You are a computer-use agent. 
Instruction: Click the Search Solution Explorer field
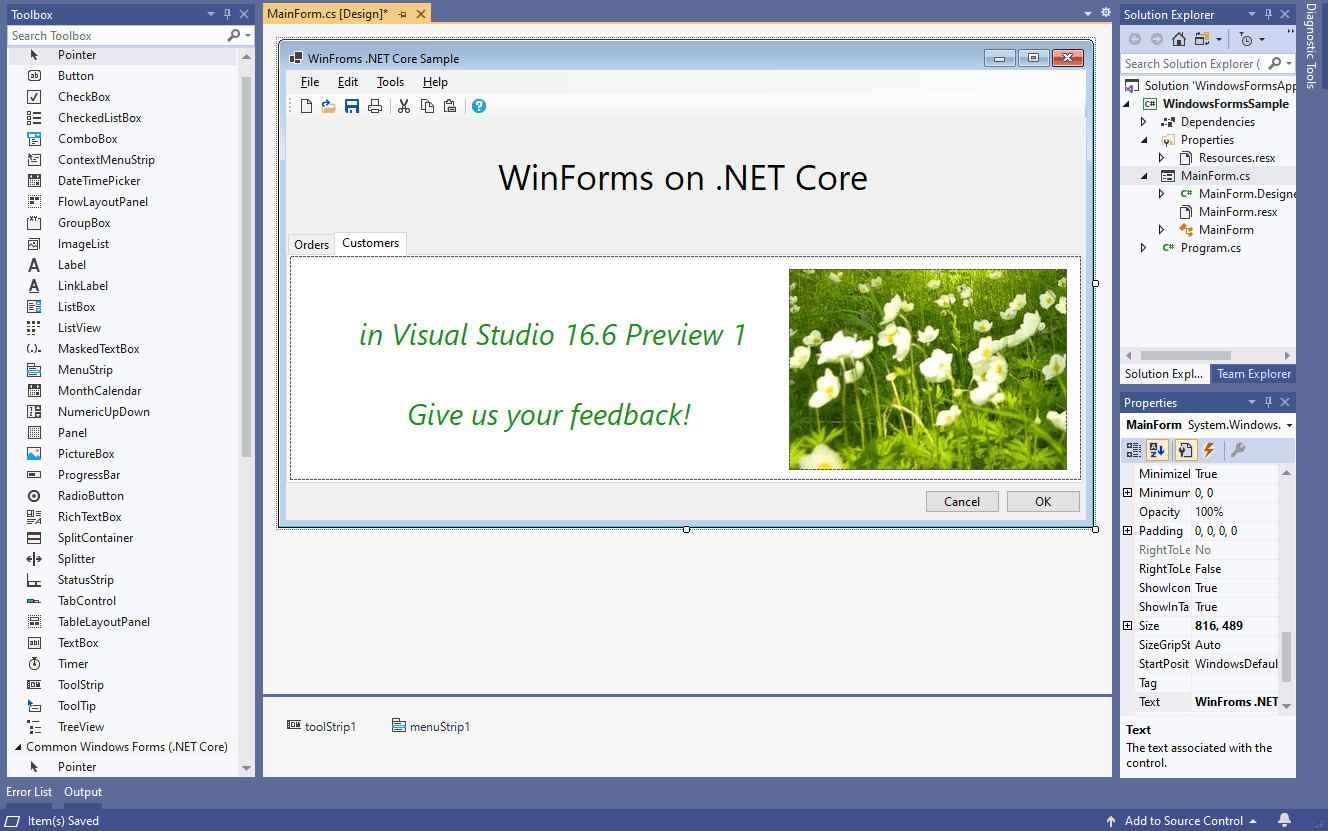(1195, 64)
